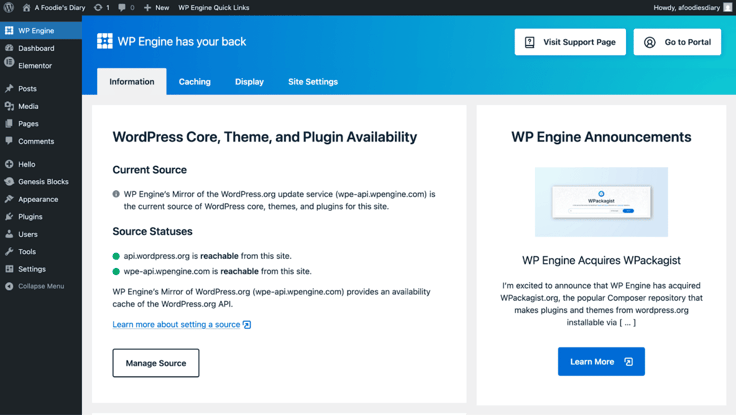Click the WP Engine Acquires WPackagist heading
This screenshot has width=736, height=415.
pyautogui.click(x=601, y=260)
